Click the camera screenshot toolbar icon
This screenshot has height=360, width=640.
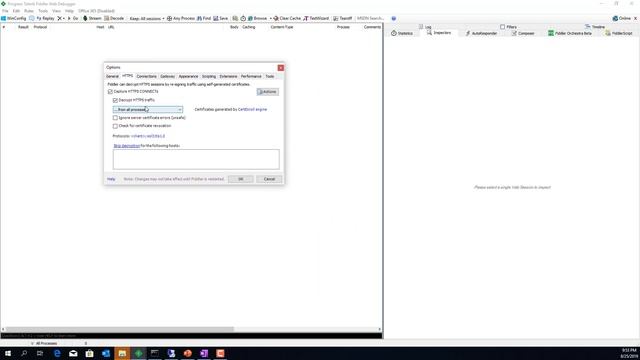(235, 18)
